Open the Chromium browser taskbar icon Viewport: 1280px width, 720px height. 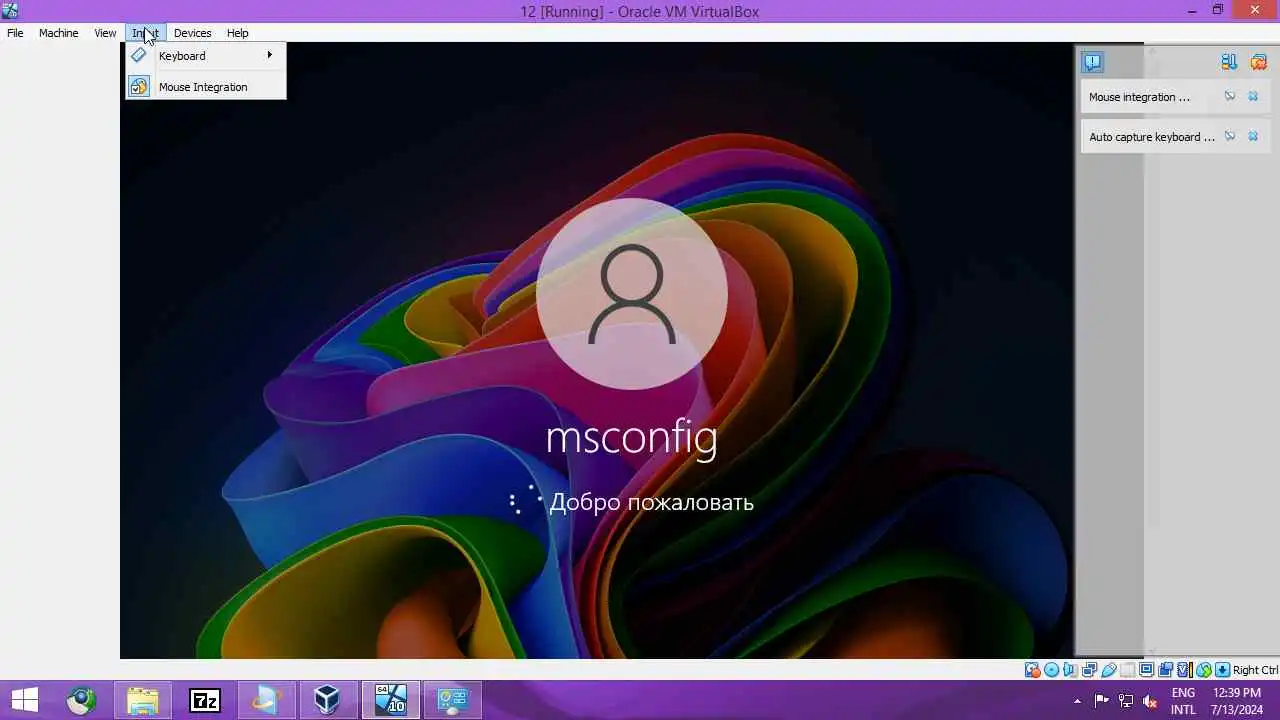point(82,700)
